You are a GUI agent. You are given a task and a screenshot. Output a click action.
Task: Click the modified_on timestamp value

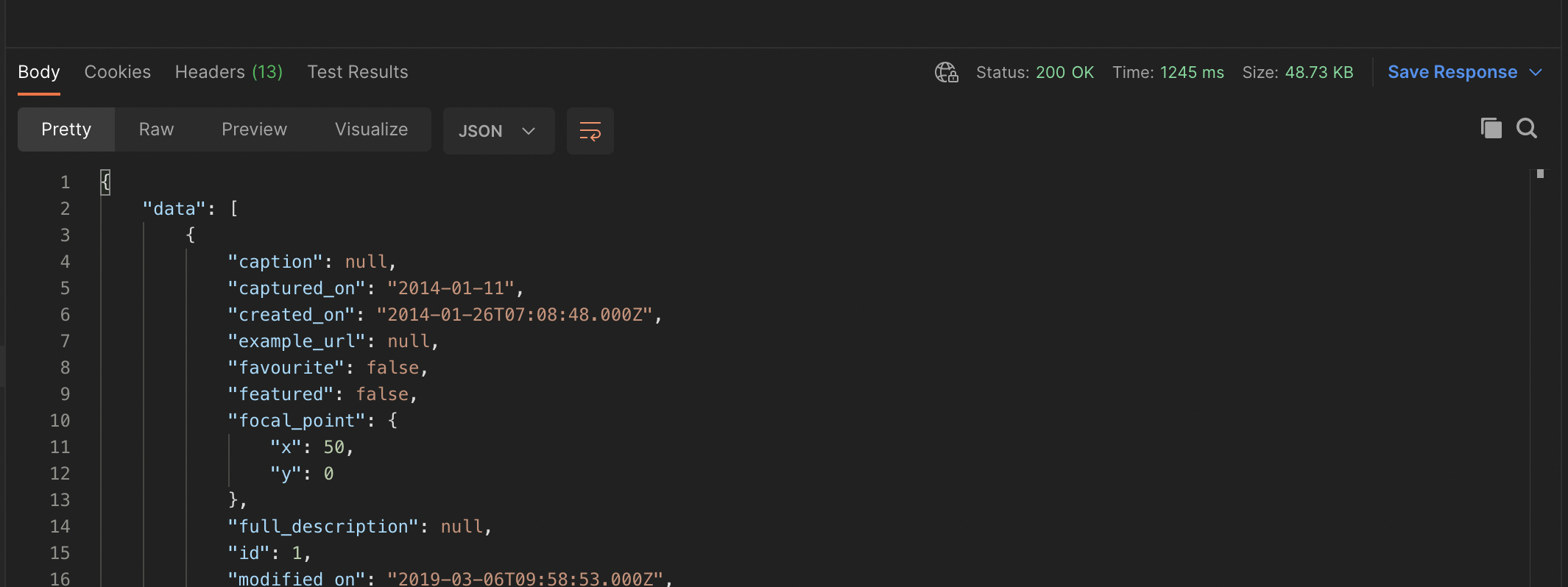pos(526,579)
